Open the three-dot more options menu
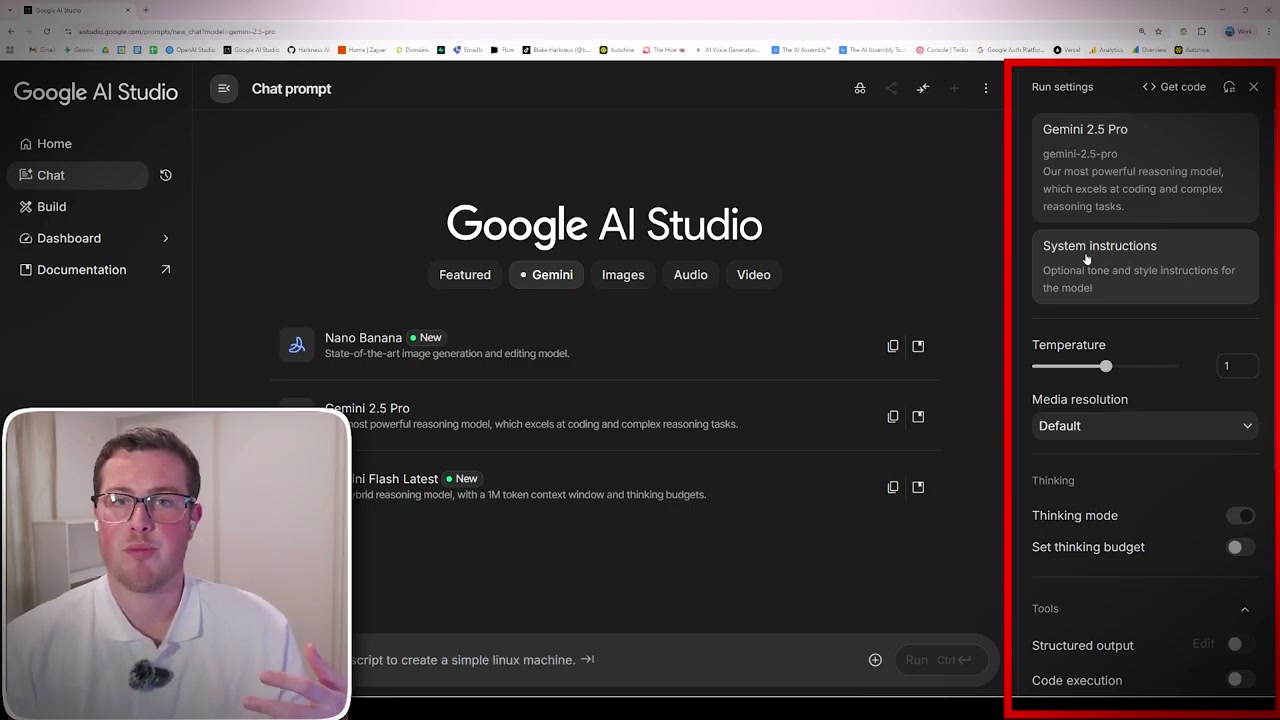The image size is (1280, 720). [x=986, y=88]
